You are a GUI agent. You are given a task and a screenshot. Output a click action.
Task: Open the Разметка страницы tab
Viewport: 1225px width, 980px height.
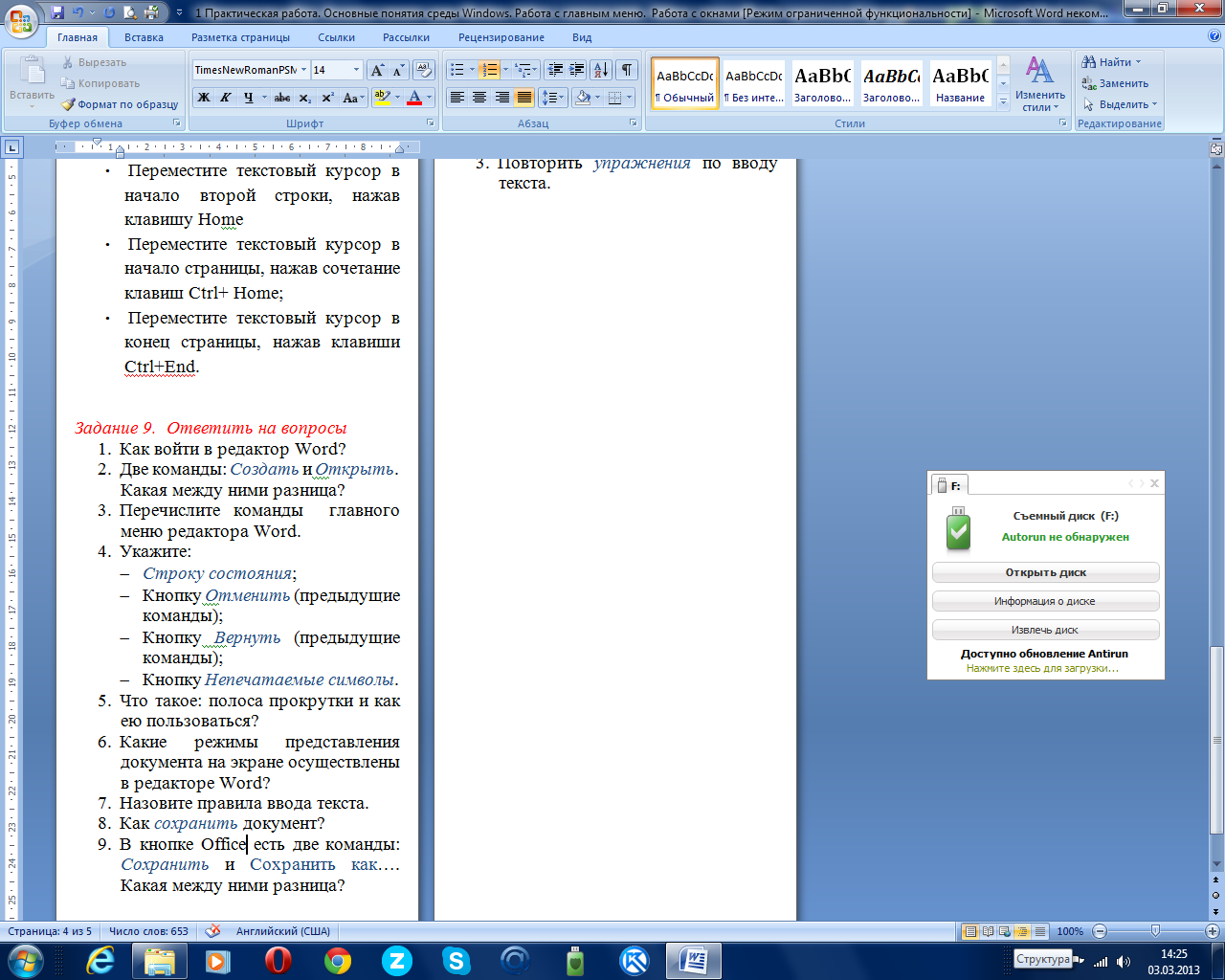[x=240, y=37]
